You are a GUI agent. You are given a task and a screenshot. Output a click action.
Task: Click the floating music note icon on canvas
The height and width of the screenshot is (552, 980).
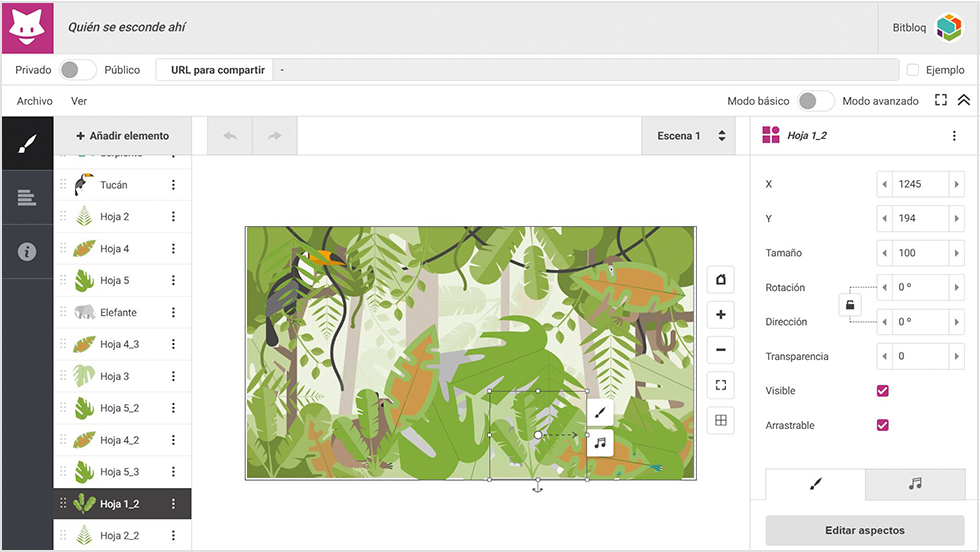600,443
